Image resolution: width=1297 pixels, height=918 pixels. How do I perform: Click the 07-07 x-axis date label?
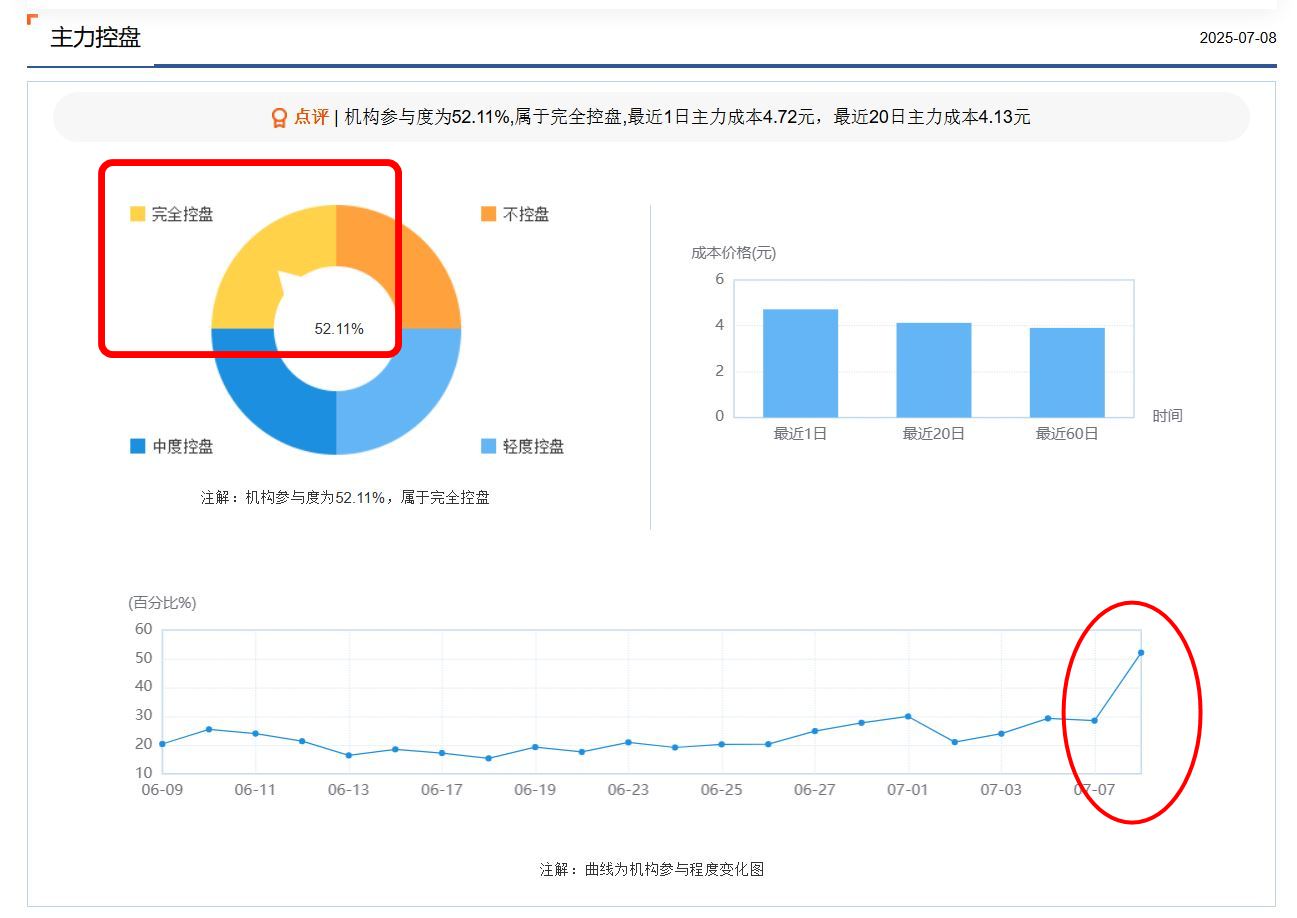pos(1094,789)
